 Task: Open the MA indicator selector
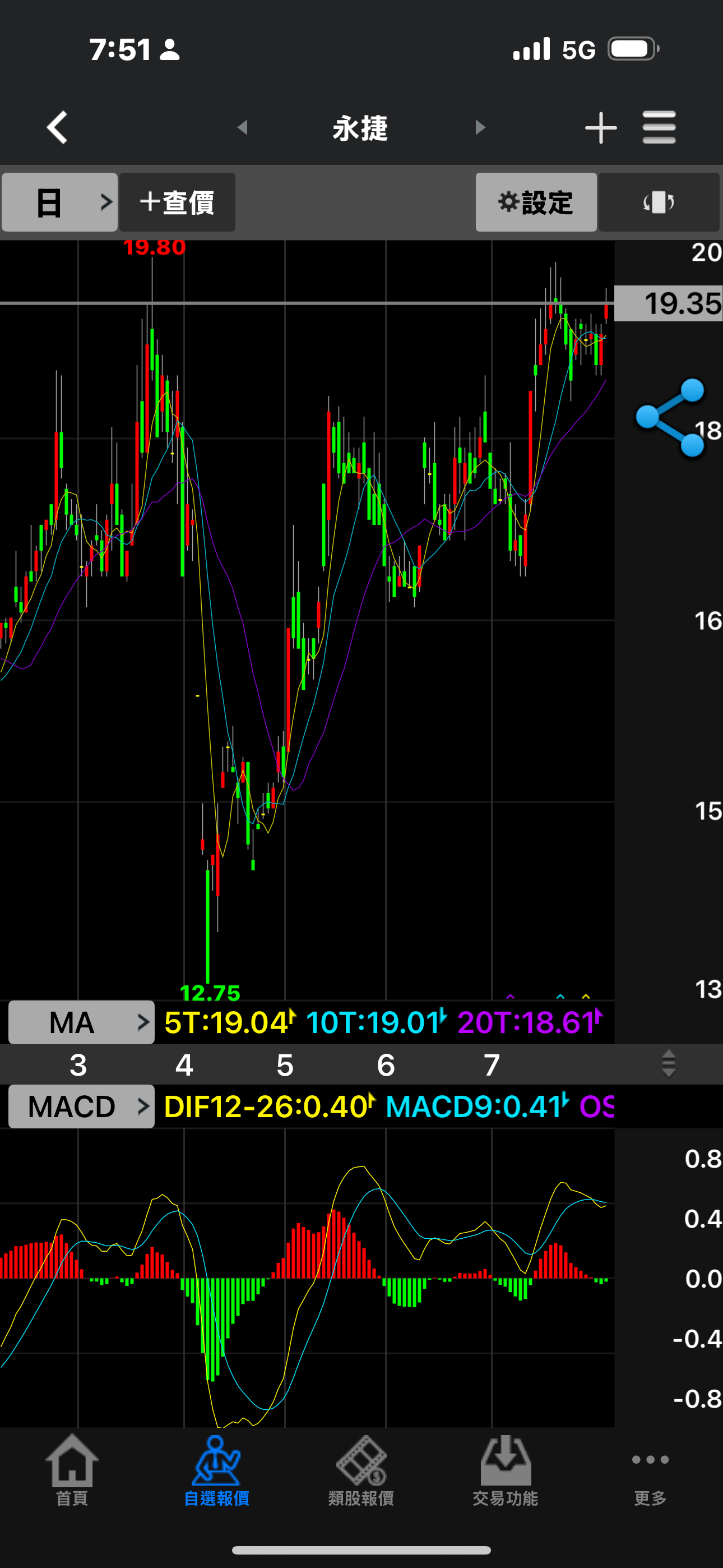[x=81, y=1022]
